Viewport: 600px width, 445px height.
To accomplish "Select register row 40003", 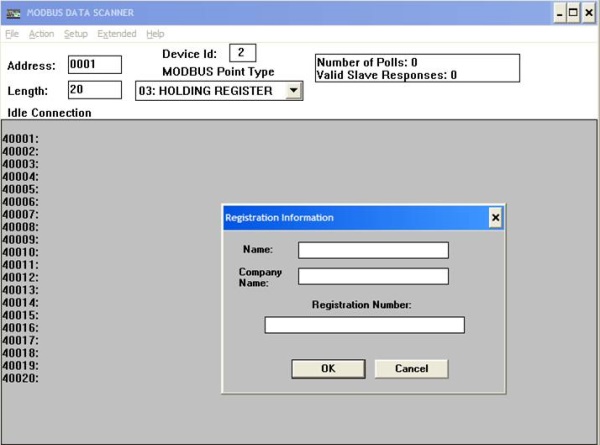I will click(21, 164).
